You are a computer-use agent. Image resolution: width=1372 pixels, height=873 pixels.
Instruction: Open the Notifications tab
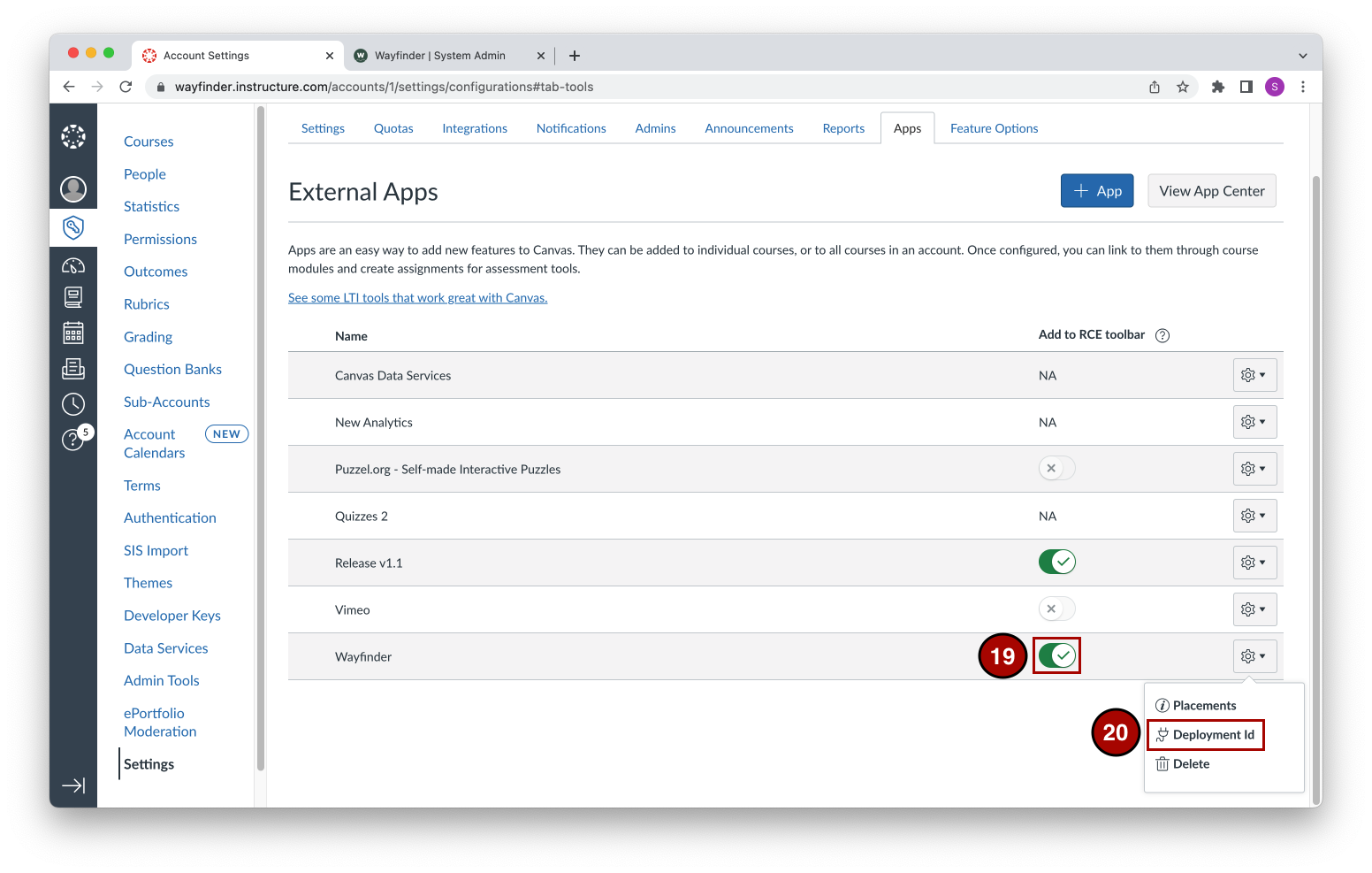coord(571,128)
